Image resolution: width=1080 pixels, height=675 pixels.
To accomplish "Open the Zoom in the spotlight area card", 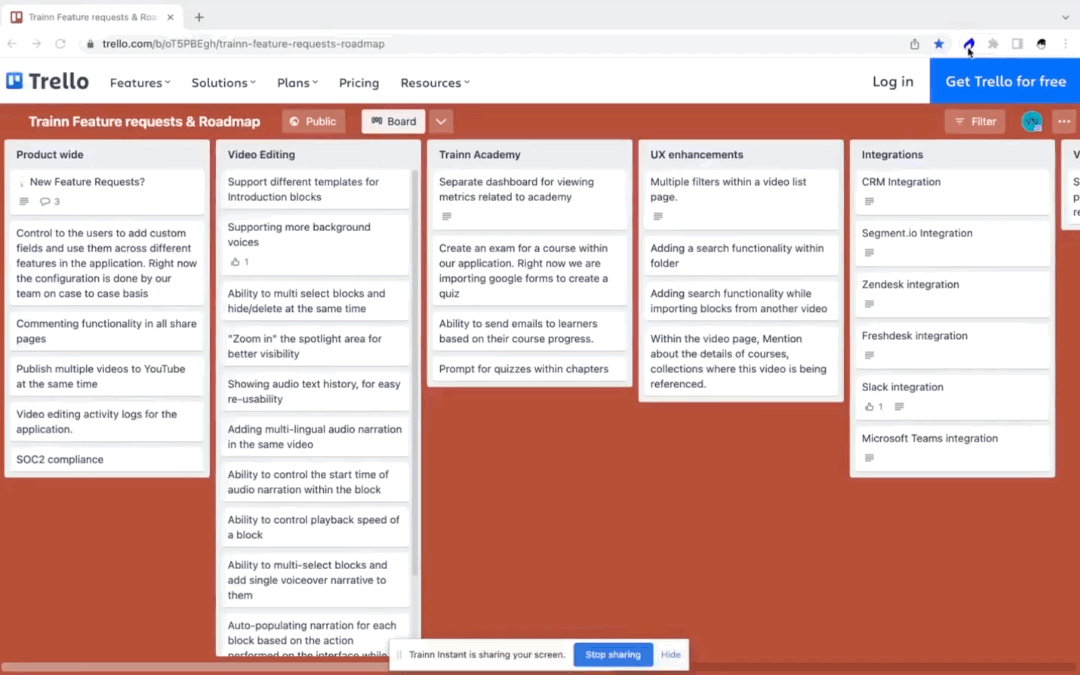I will point(315,346).
